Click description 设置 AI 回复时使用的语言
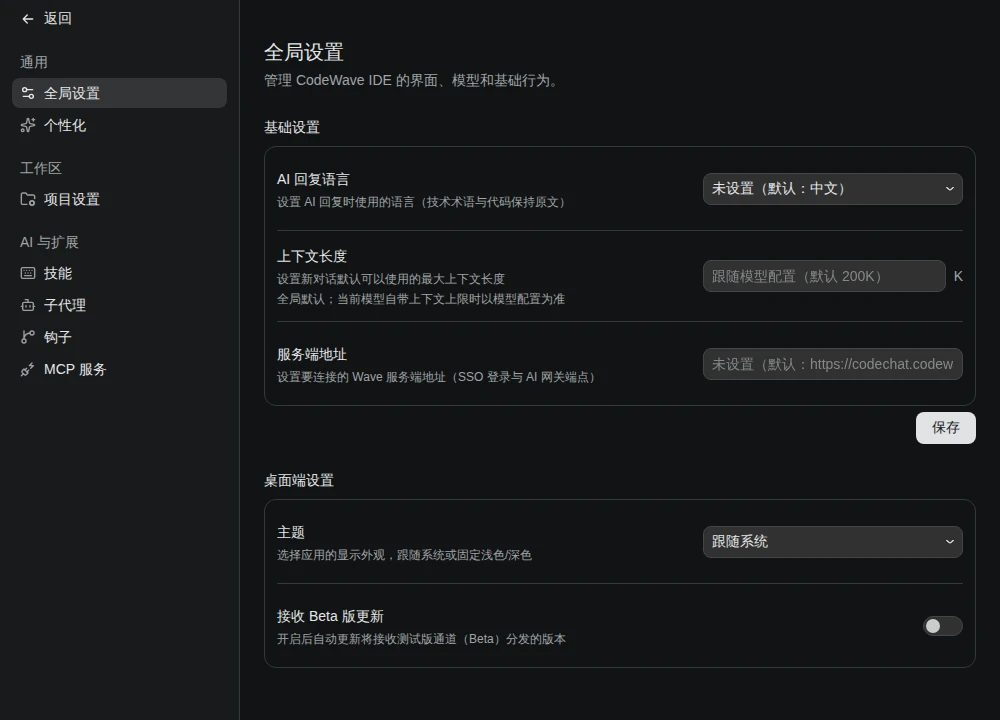The height and width of the screenshot is (720, 1000). (x=422, y=202)
